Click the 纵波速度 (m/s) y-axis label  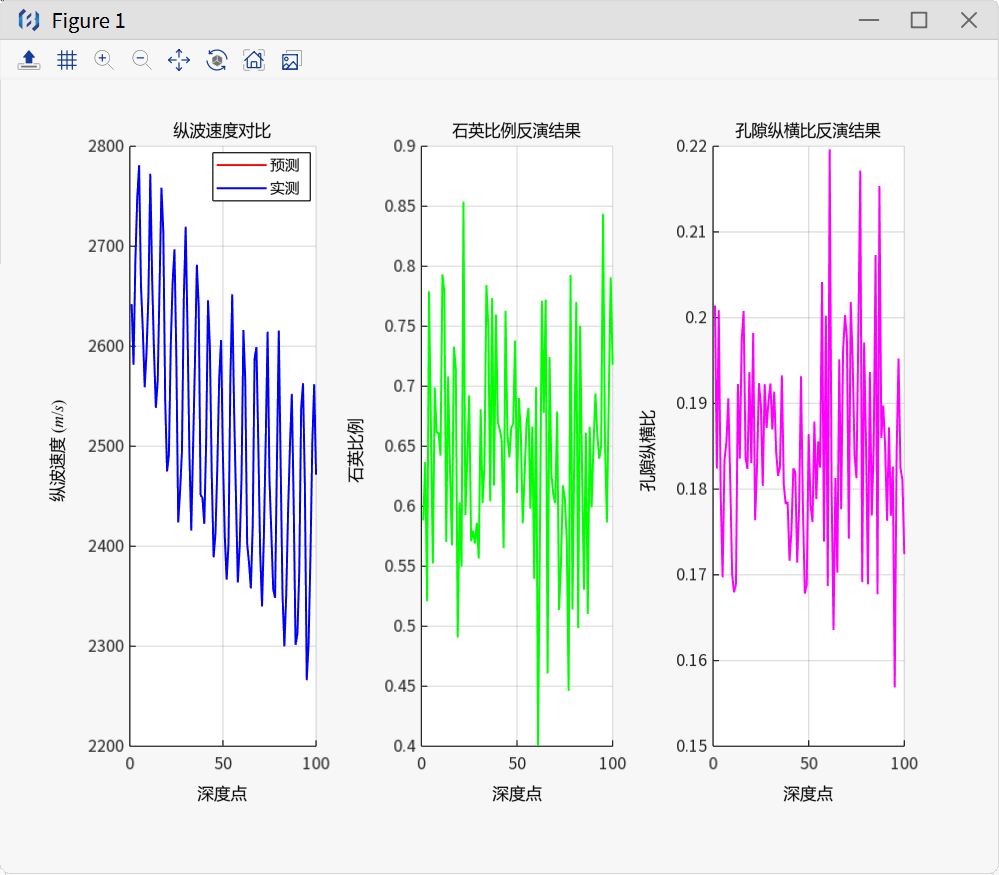(x=58, y=451)
